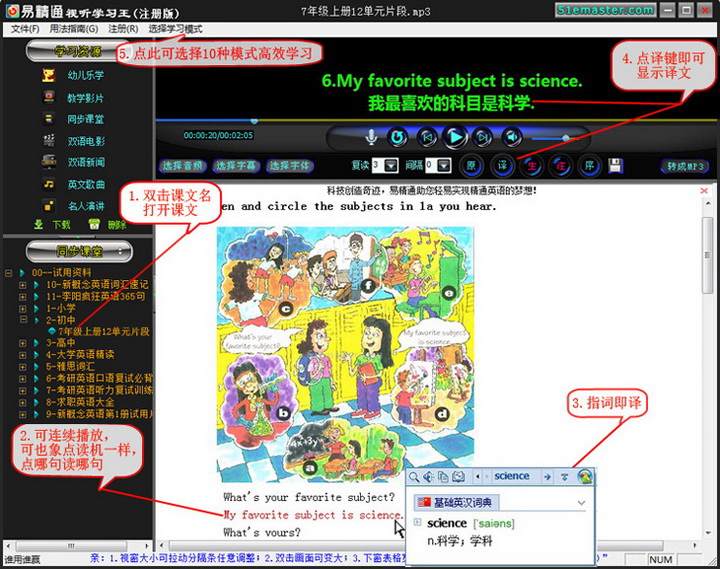Go back in dictionary popup history
Viewport: 720px width, 569px height.
click(x=478, y=477)
